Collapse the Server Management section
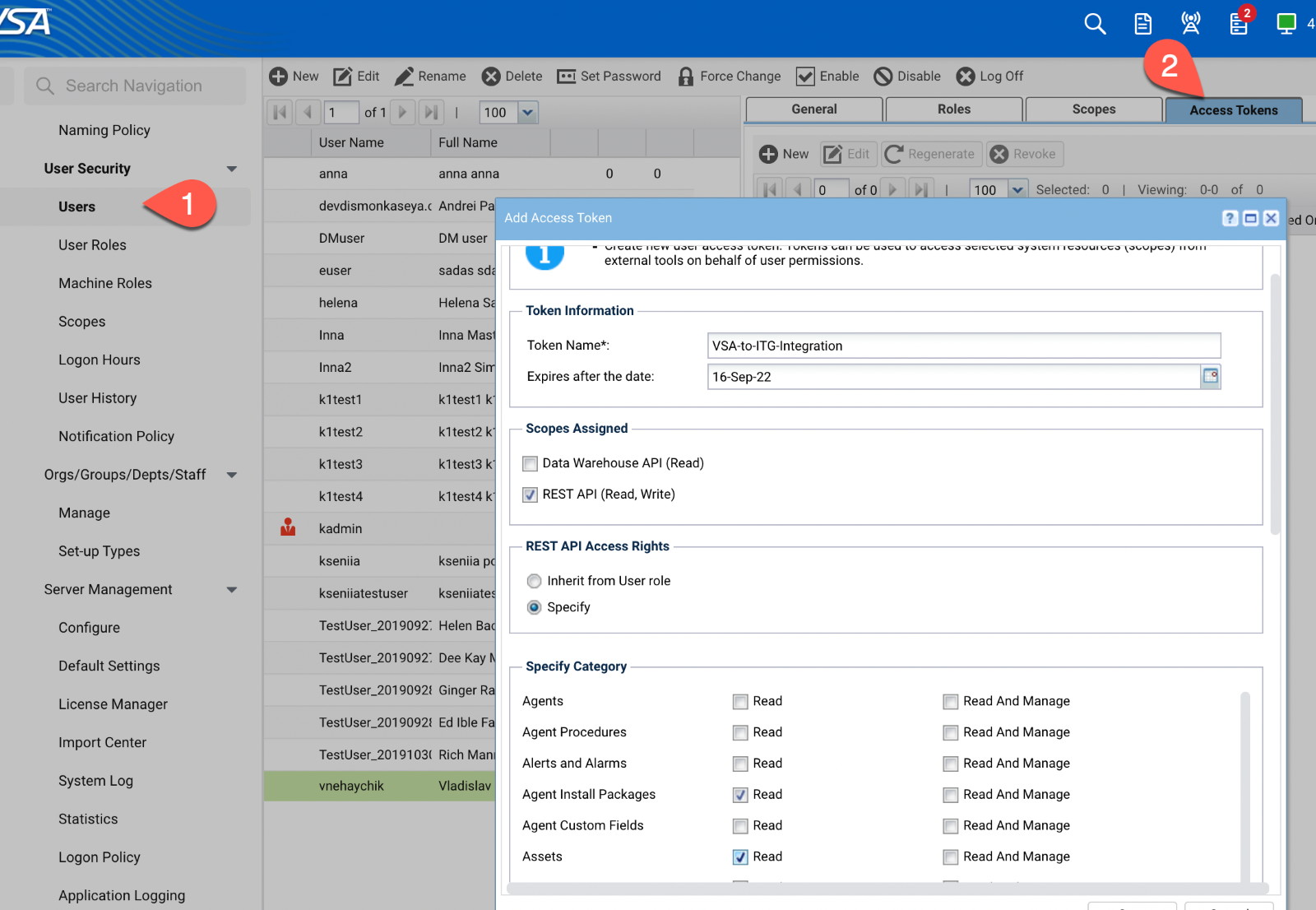Screen dimensions: 1316x910 232,590
